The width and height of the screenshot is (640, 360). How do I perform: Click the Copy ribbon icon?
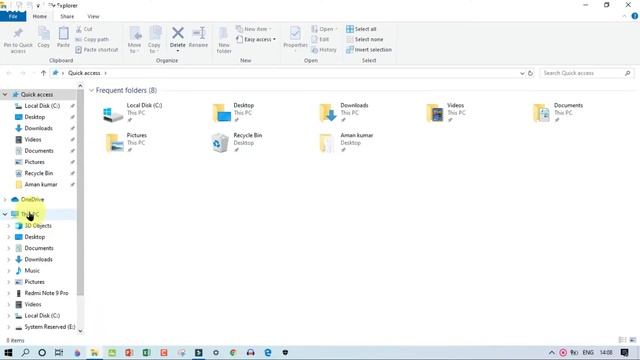(x=44, y=38)
